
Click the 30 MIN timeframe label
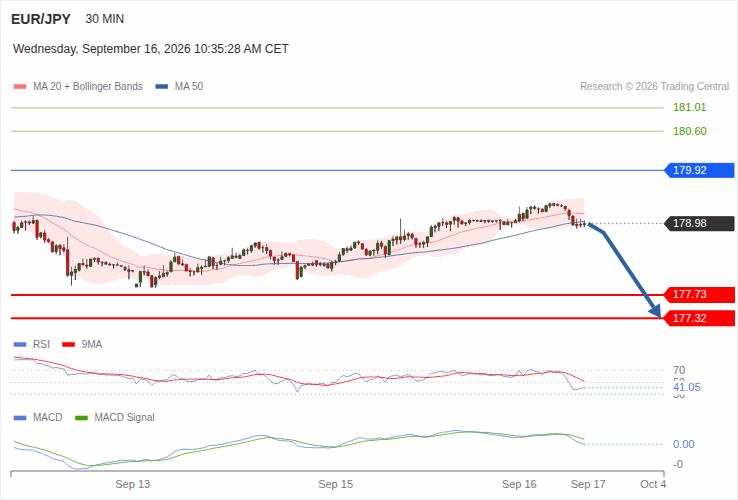[104, 19]
